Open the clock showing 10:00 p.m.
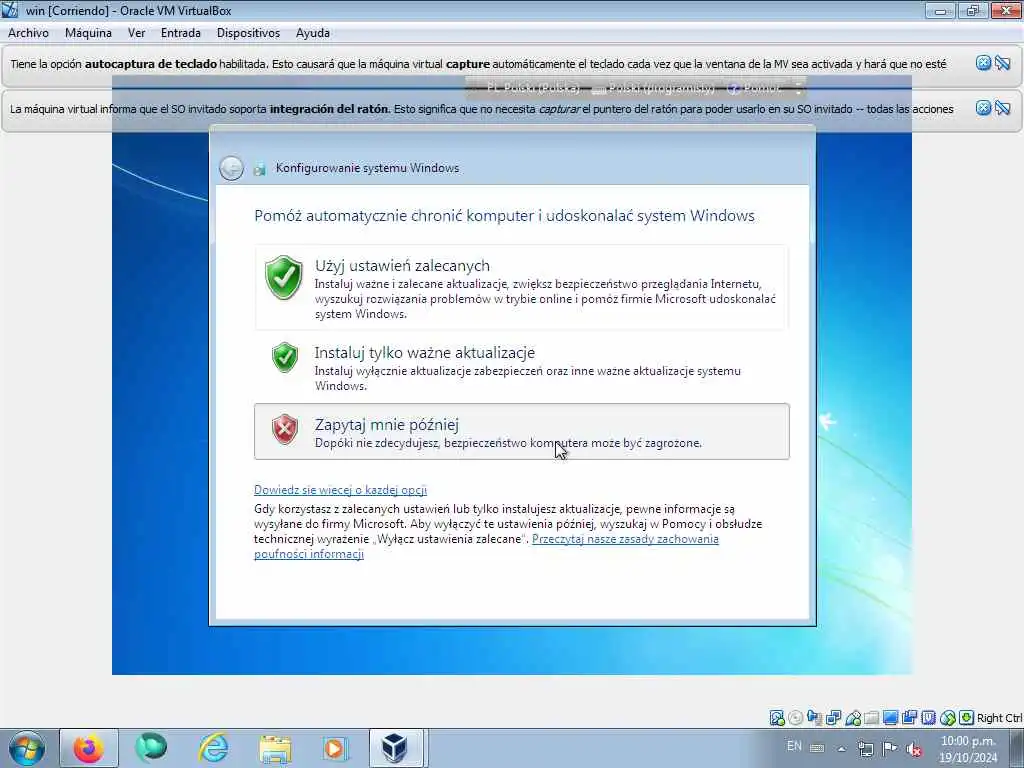Viewport: 1024px width, 768px height. [968, 749]
